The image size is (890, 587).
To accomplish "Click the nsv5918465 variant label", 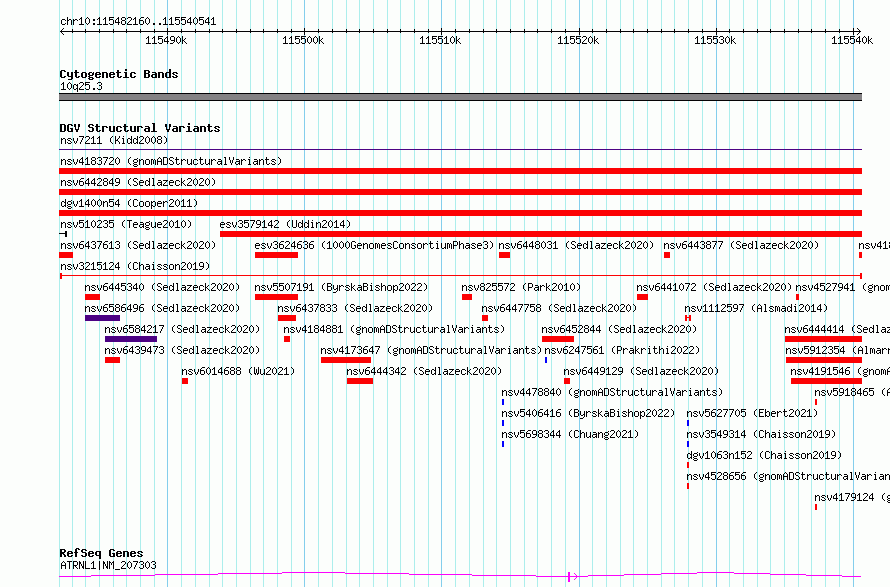I will 852,392.
